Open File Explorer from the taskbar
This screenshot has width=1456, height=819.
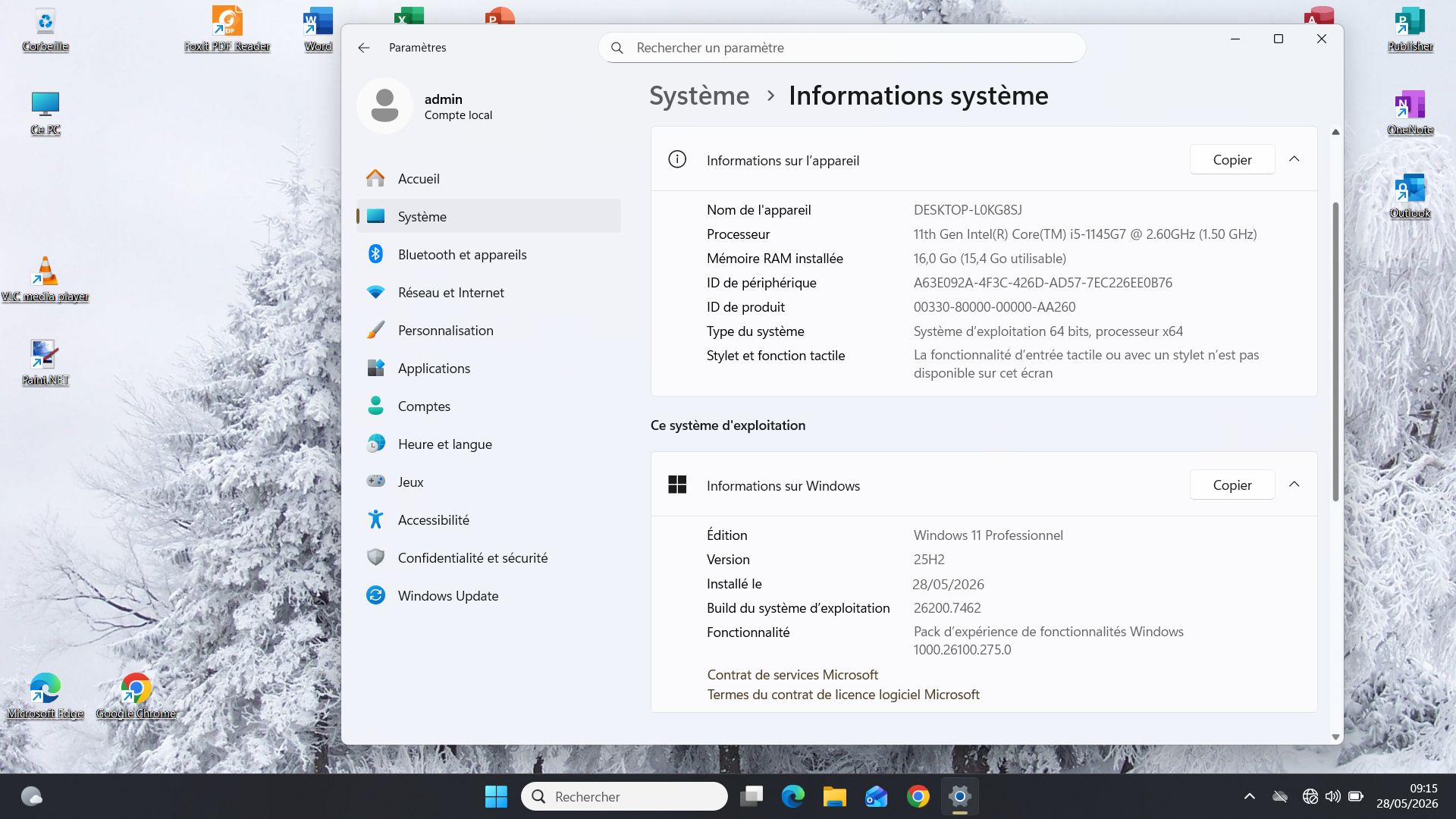tap(834, 796)
